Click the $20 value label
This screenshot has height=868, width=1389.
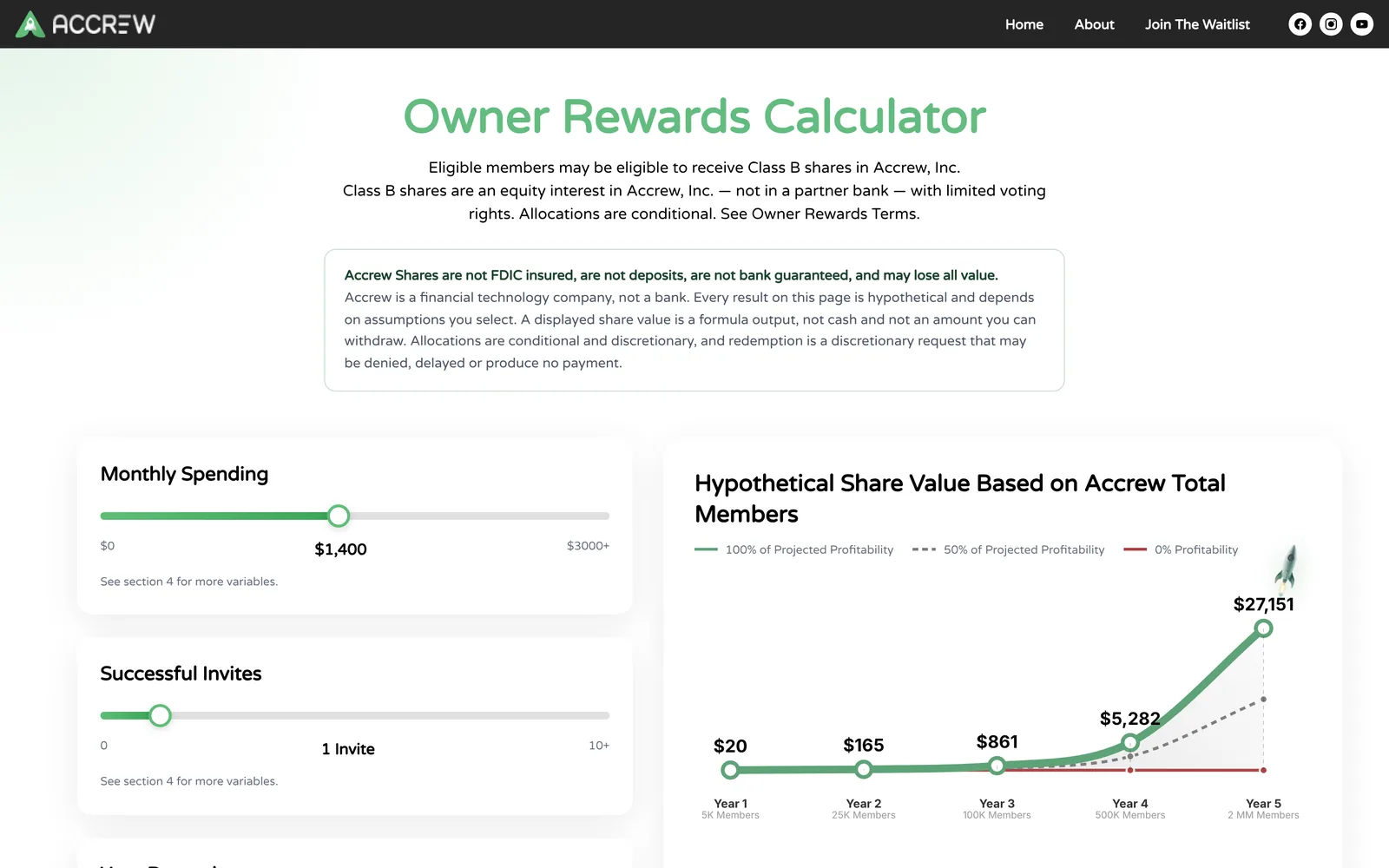(x=730, y=746)
